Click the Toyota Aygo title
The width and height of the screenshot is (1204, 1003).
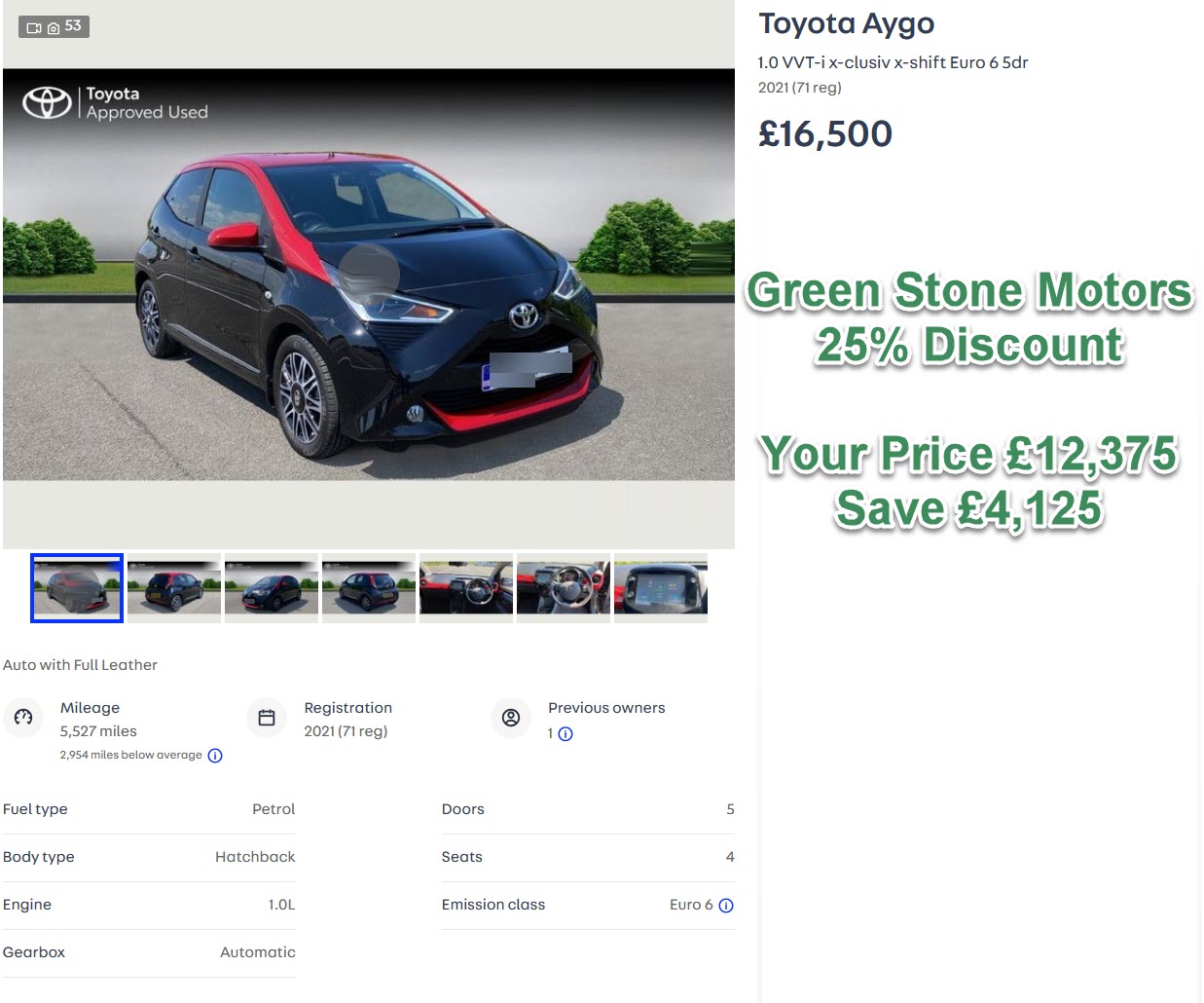click(x=846, y=23)
